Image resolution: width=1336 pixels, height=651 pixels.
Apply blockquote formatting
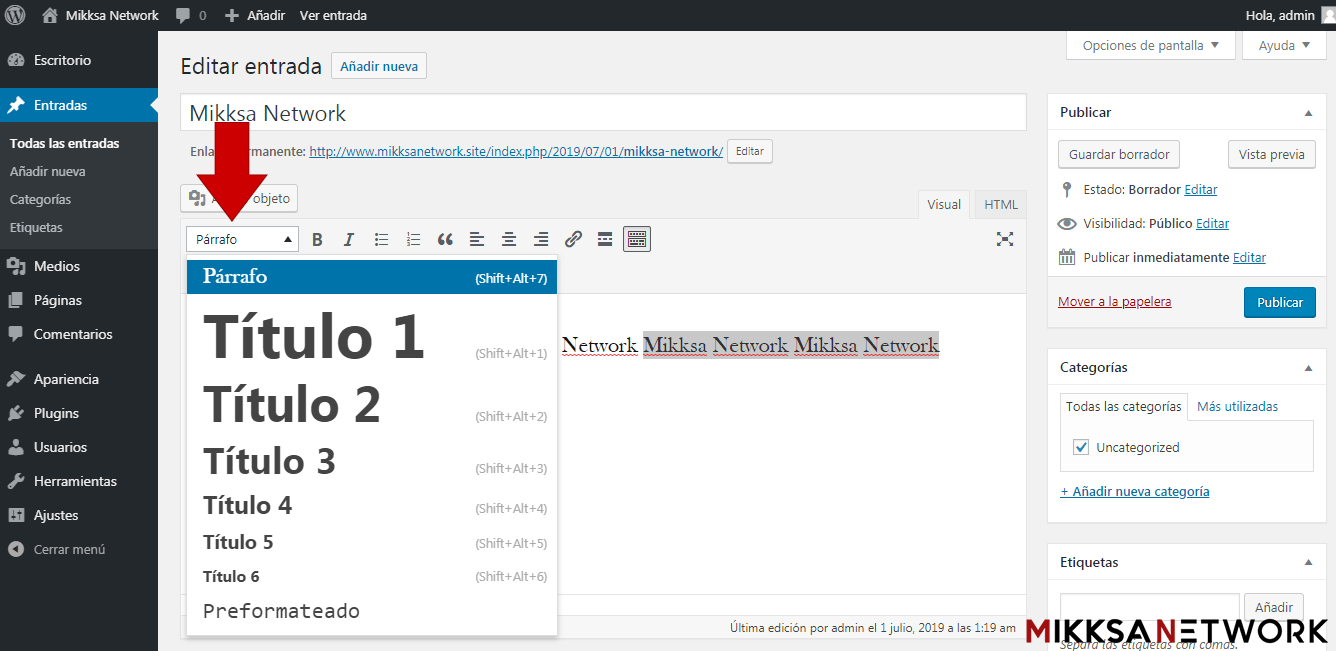445,240
